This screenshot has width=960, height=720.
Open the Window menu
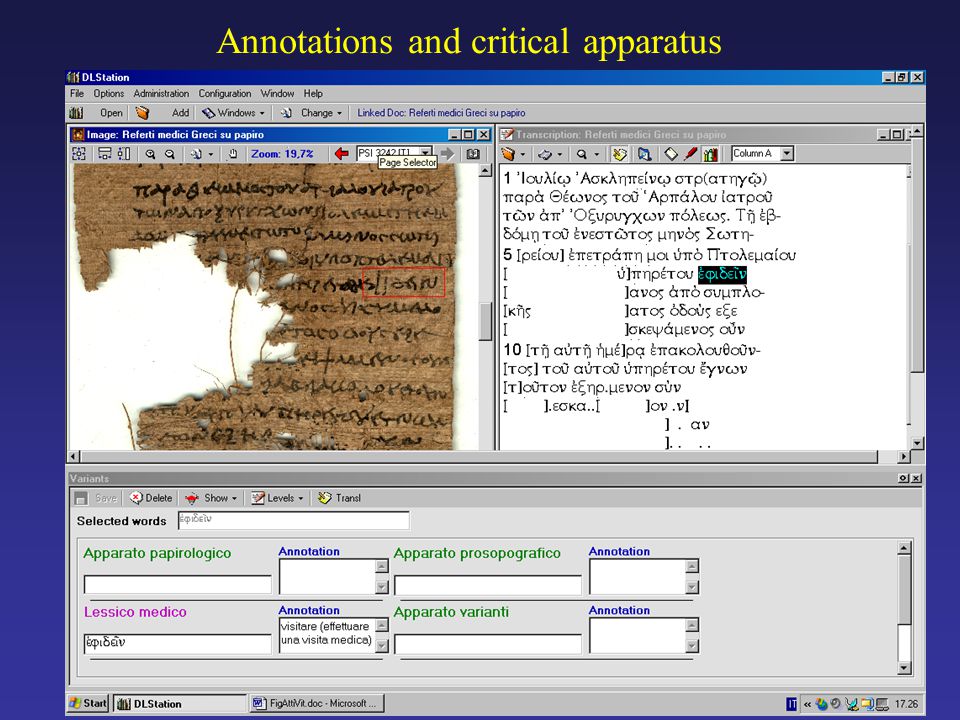(277, 94)
